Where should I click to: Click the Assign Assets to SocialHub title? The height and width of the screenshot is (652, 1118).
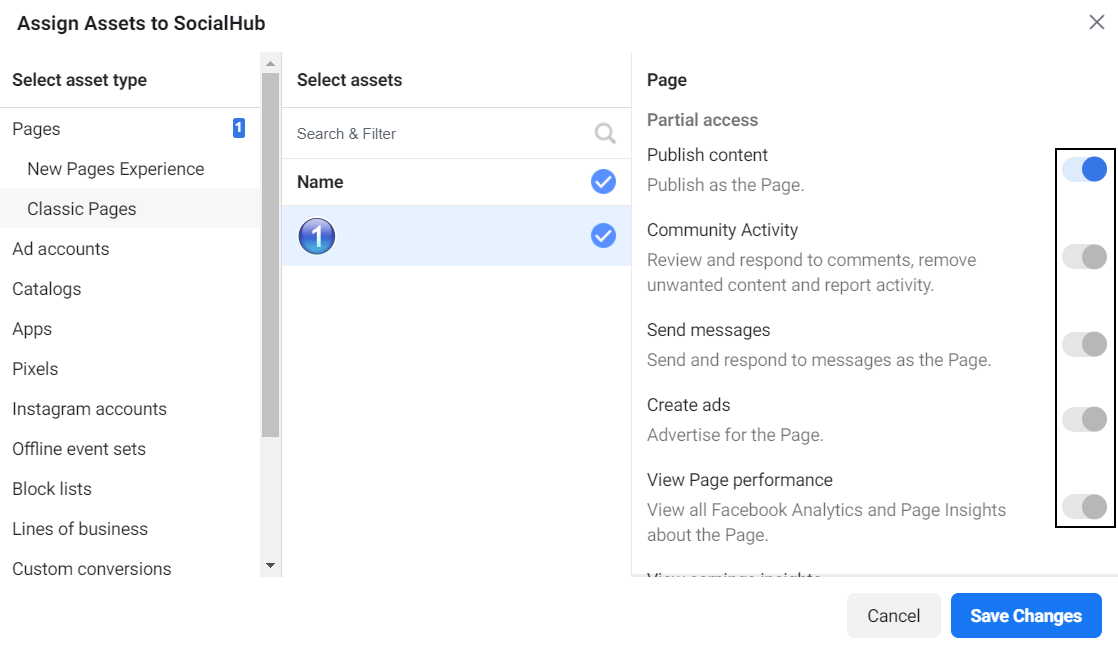141,23
